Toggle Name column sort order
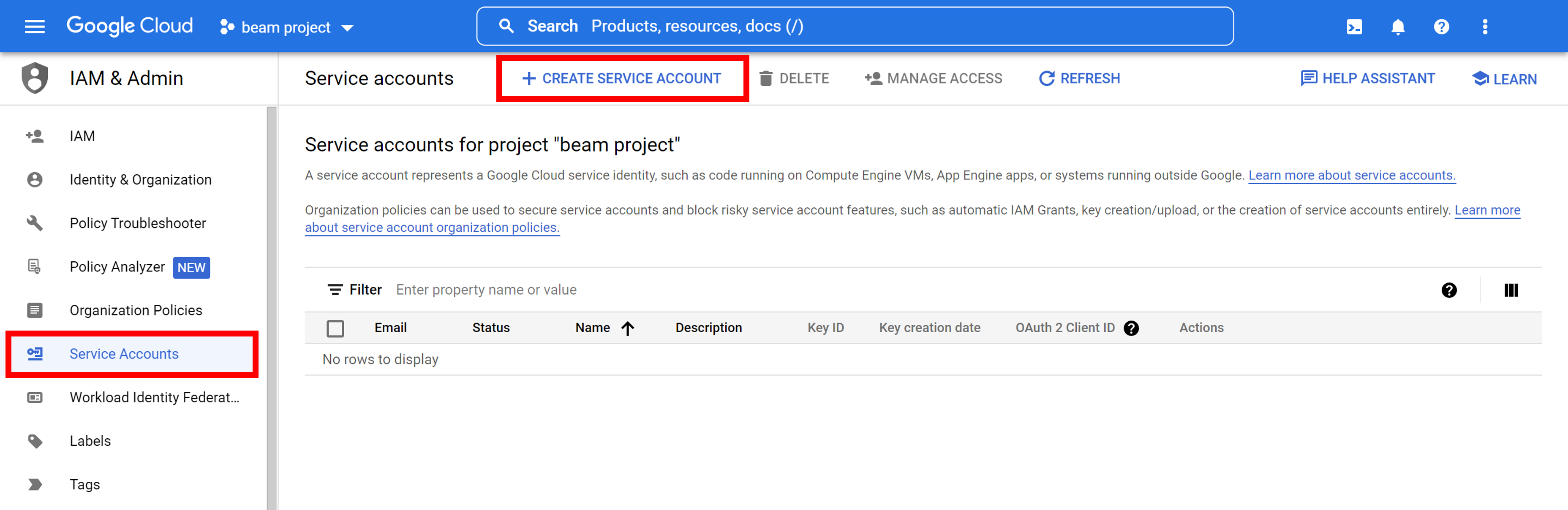The width and height of the screenshot is (1568, 510). coord(628,328)
